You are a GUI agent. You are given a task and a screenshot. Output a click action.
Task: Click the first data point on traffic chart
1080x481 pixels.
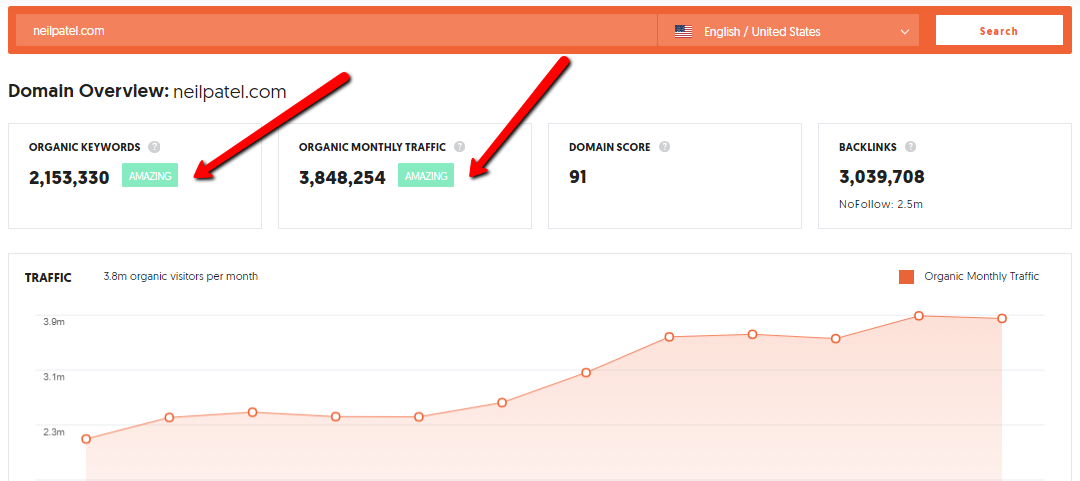[86, 439]
